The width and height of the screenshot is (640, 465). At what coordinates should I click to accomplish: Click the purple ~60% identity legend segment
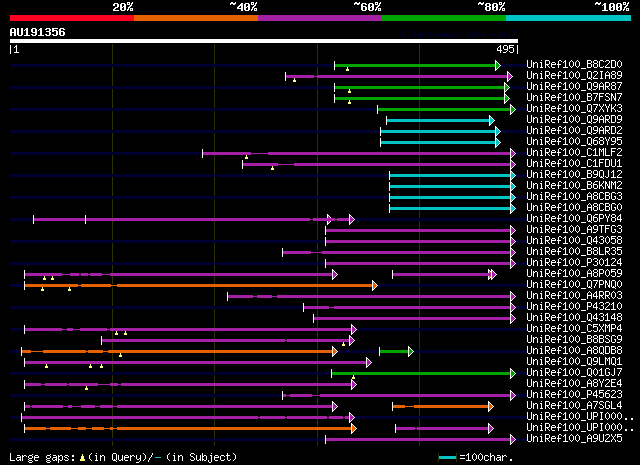point(320,18)
